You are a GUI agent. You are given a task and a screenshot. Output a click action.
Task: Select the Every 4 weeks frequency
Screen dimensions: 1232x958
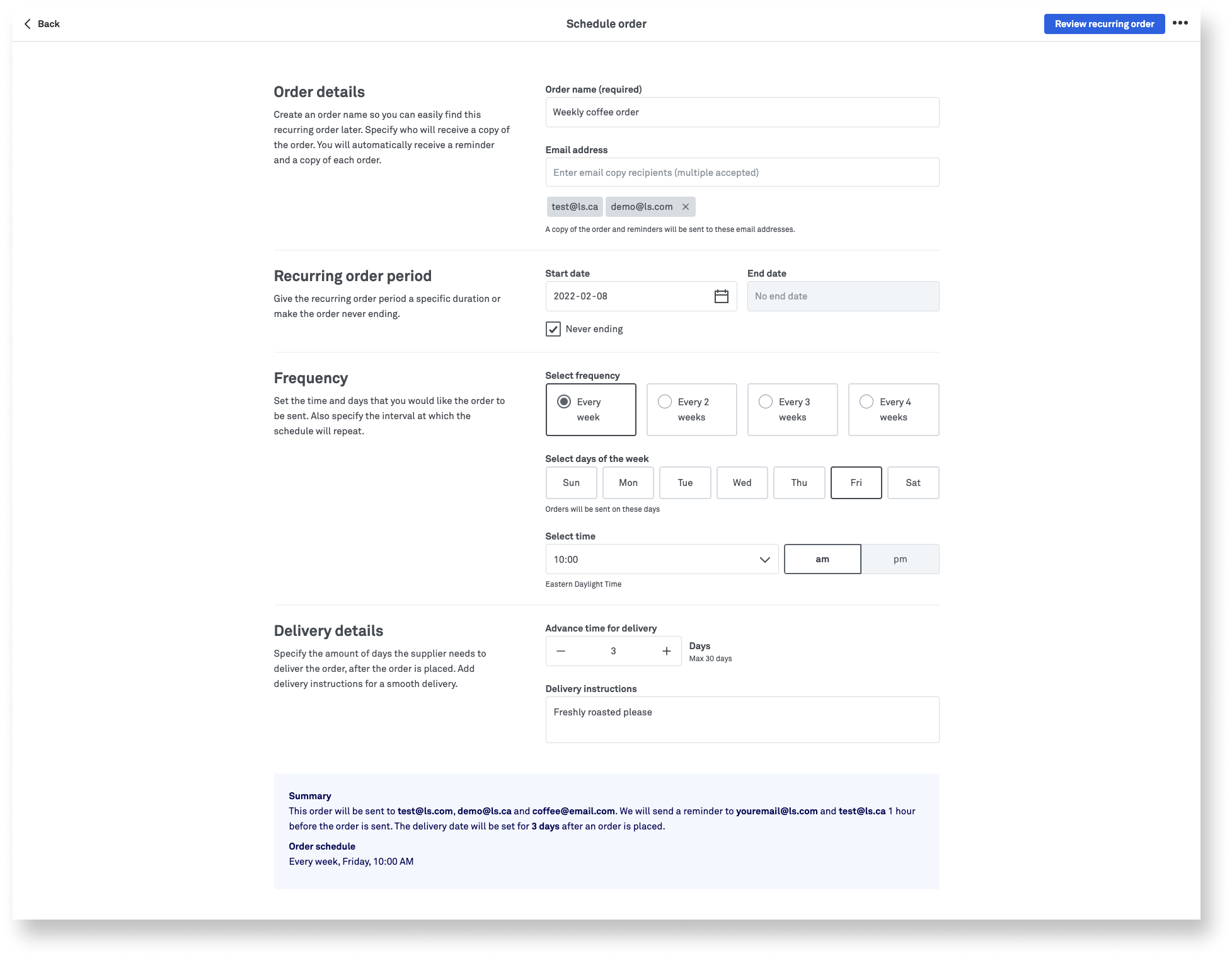[893, 410]
